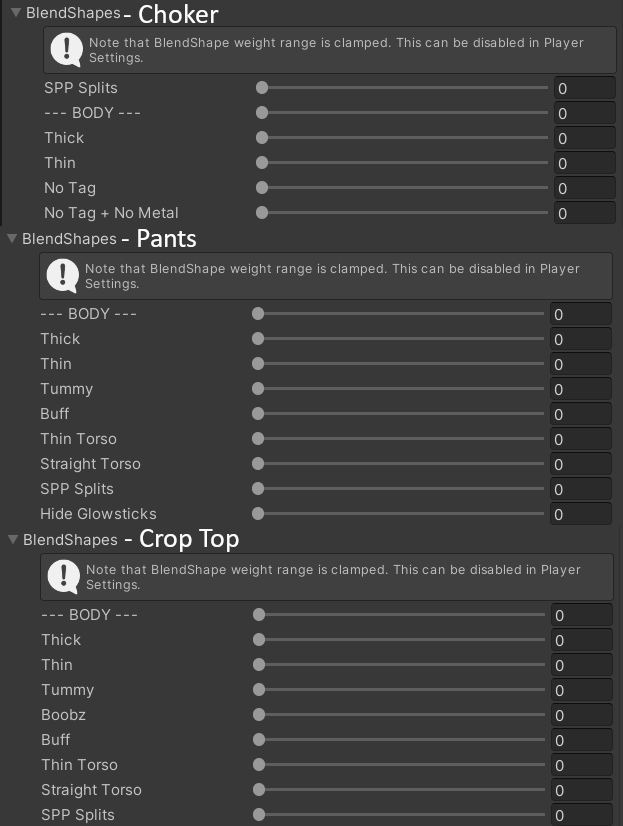Screen dimensions: 623x826
Task: Click the Pants Tummy slider handle
Action: point(258,389)
